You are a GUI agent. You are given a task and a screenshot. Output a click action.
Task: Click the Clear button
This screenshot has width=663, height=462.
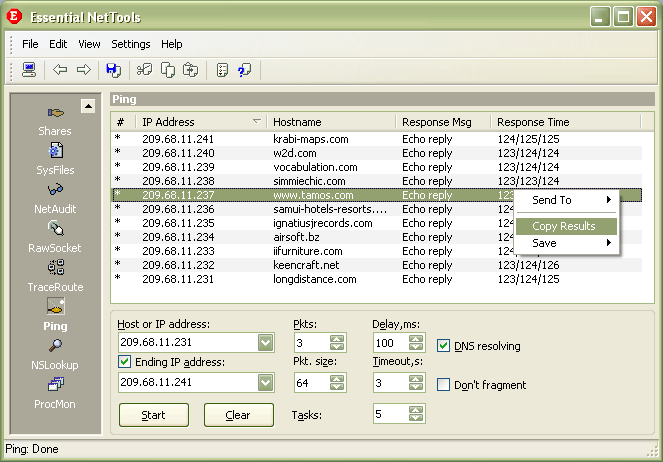238,415
